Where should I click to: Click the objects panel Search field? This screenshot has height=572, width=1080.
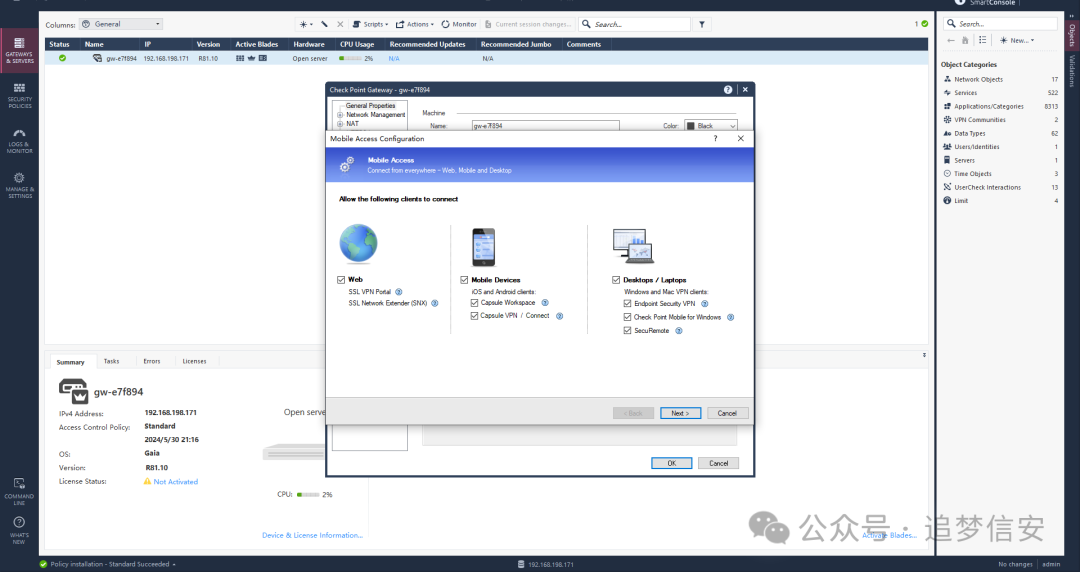(1001, 23)
